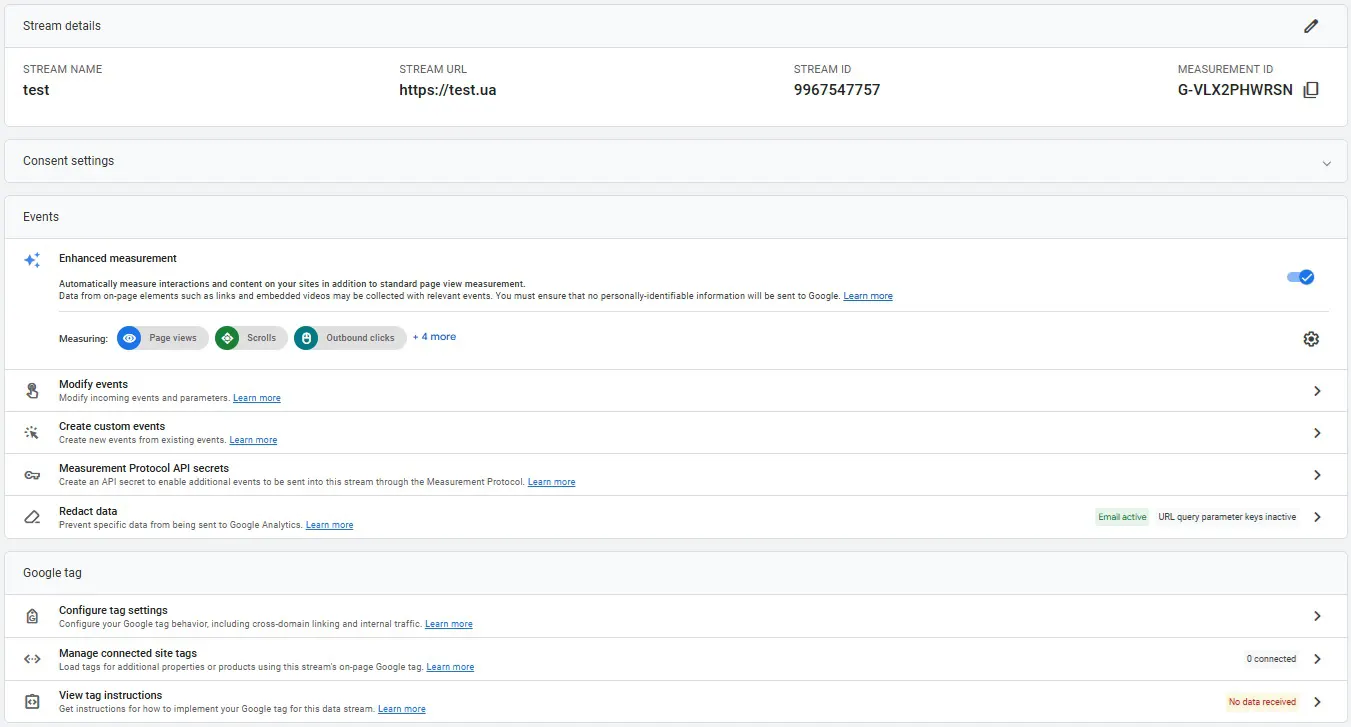
Task: Click the Enhanced measurement sparkle icon
Action: click(x=32, y=260)
